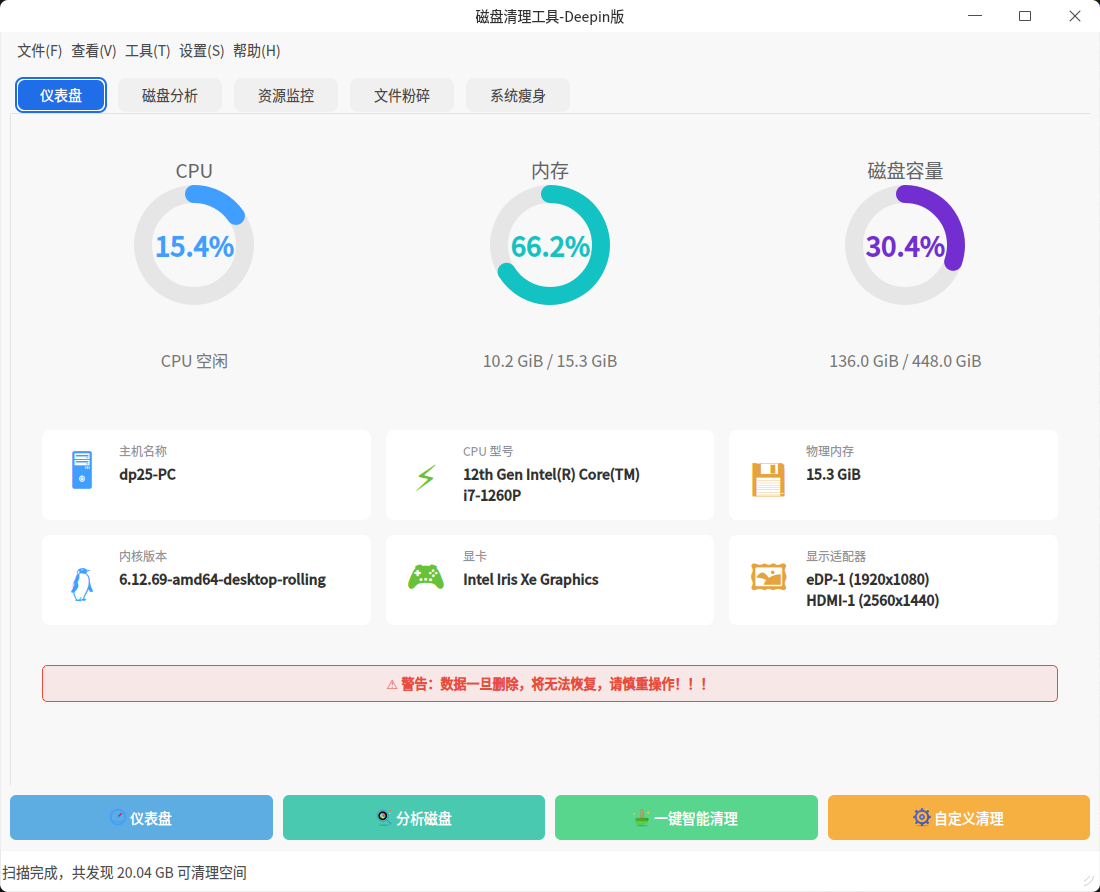Image resolution: width=1100 pixels, height=892 pixels.
Task: Click the green gamepad graphics card icon
Action: [x=425, y=577]
